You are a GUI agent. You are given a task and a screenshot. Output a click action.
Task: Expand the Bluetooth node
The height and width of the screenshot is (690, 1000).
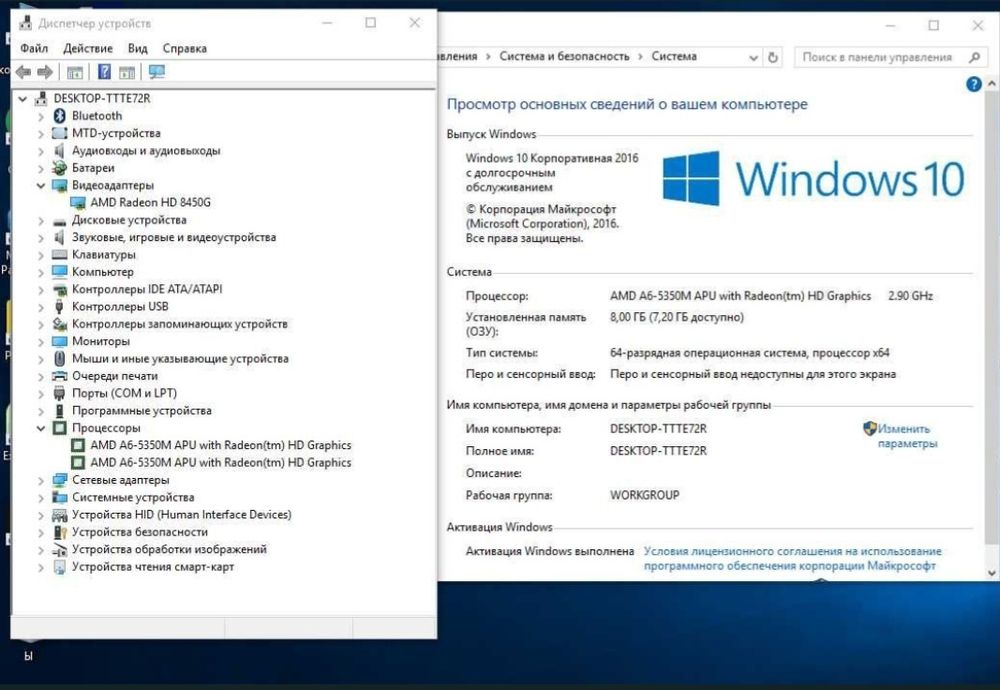tap(41, 116)
